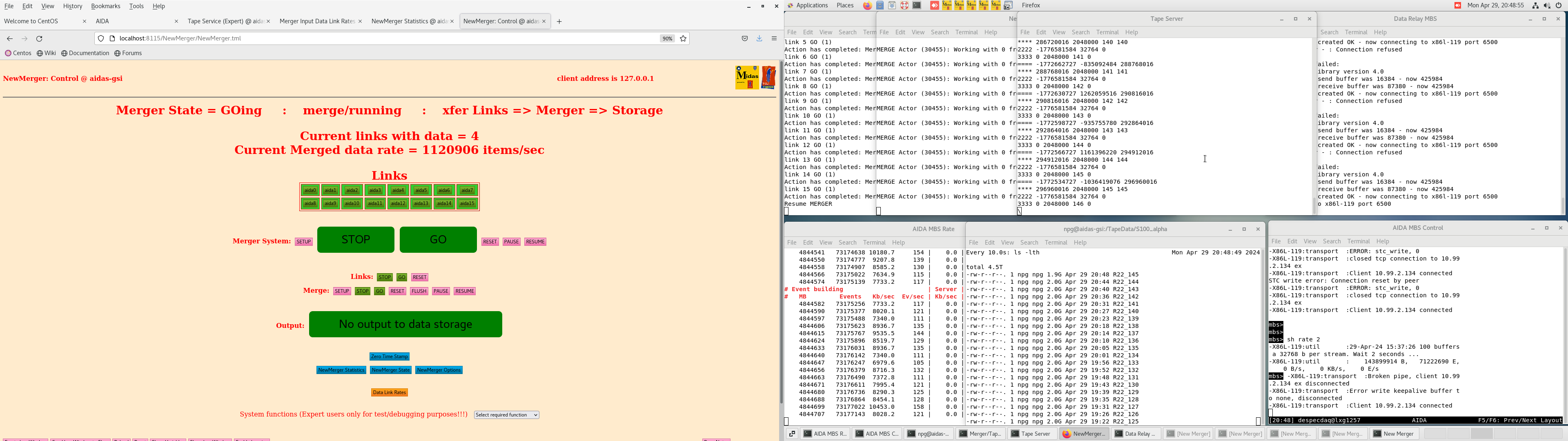The height and width of the screenshot is (441, 1568).
Task: Close the Welcome to CentOS tab
Action: [85, 21]
